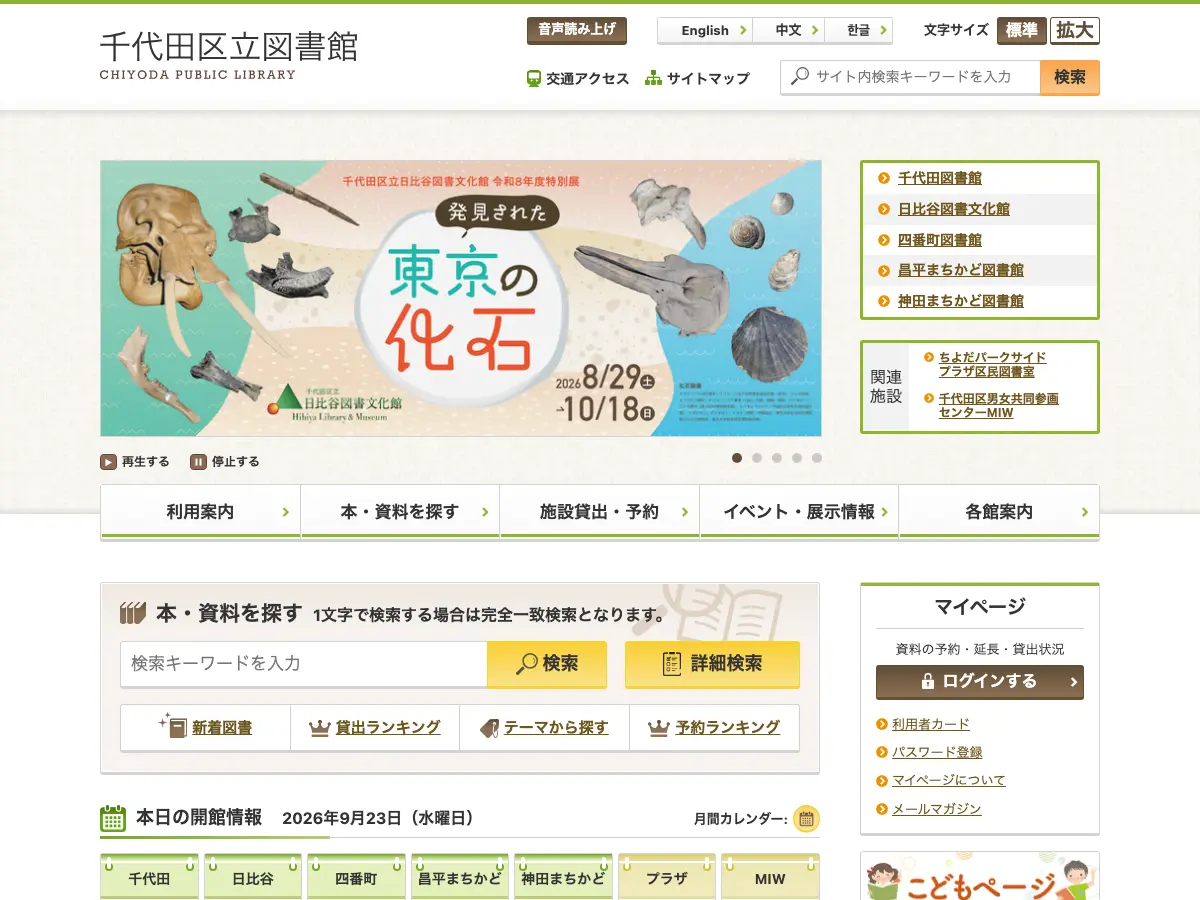Click the crown icon on 予約ランキング
1200x900 pixels.
click(x=659, y=728)
